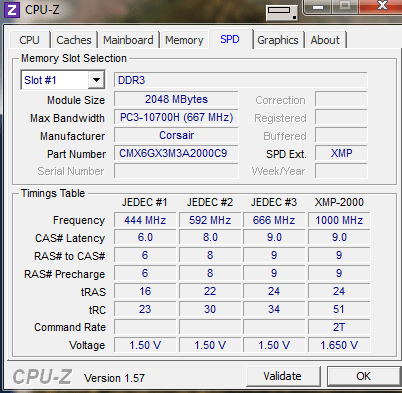Select the 6.0 CAS# Latency value
Image resolution: width=402 pixels, height=393 pixels.
coord(145,237)
